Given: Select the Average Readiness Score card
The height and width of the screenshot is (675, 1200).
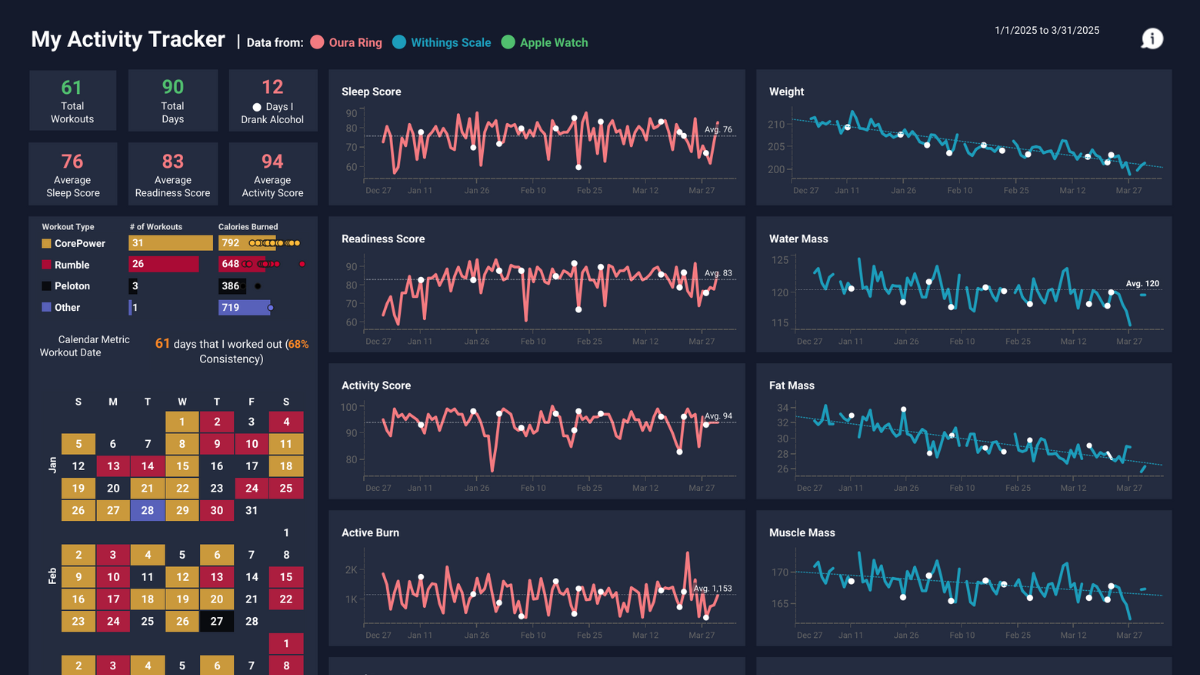Looking at the screenshot, I should [172, 174].
